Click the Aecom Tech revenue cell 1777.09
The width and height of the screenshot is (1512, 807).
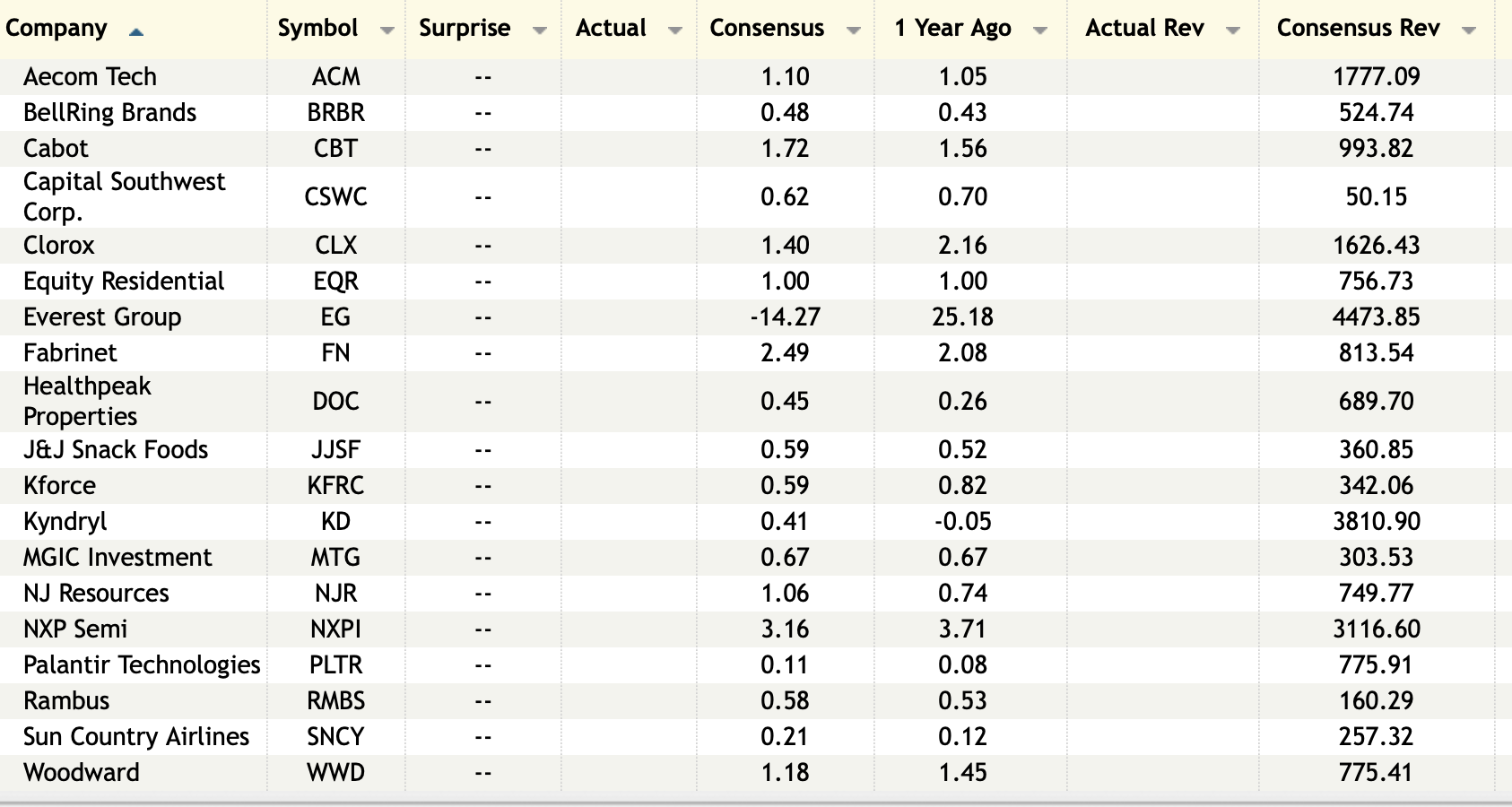(x=1376, y=76)
